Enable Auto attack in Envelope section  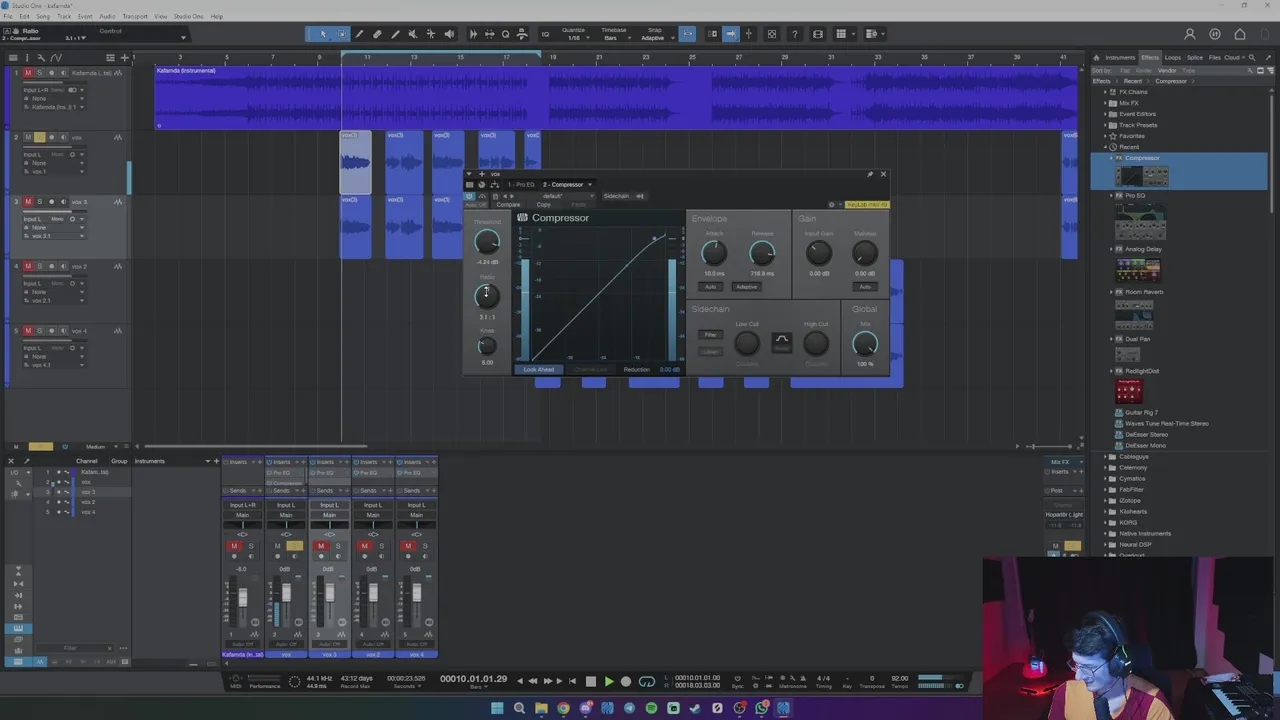pyautogui.click(x=710, y=287)
